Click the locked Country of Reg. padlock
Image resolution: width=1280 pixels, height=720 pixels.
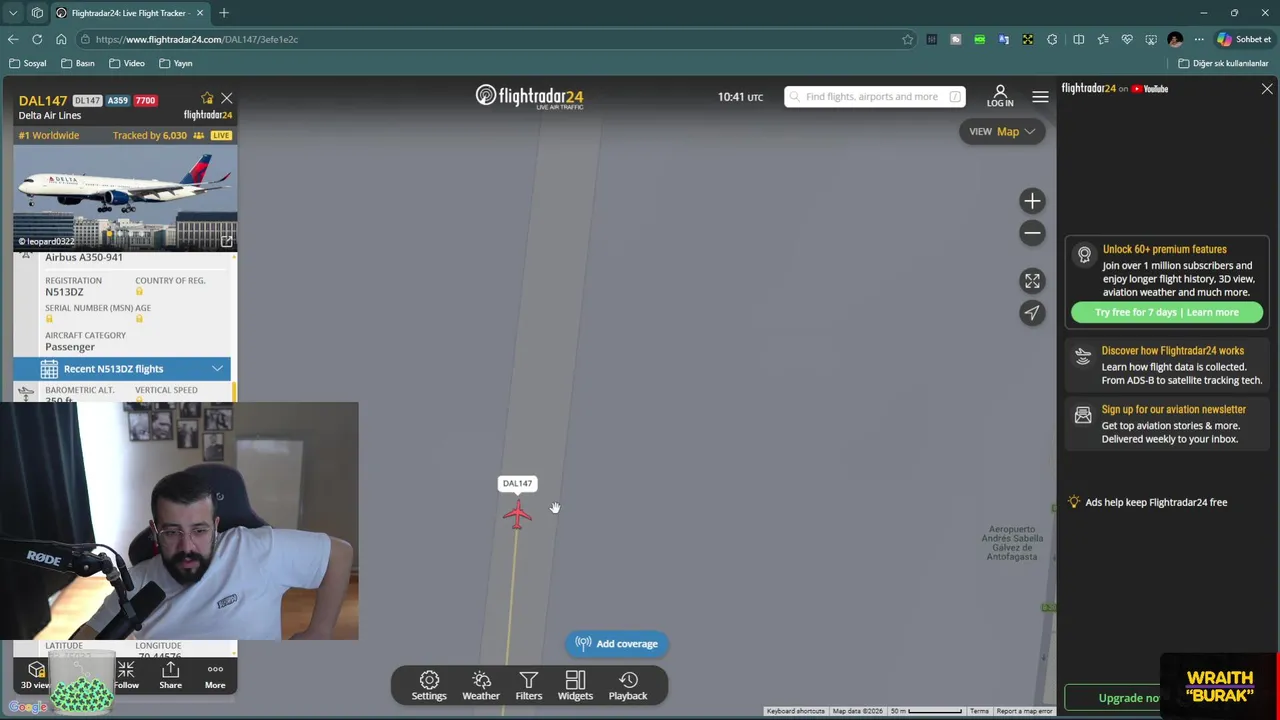tap(139, 292)
